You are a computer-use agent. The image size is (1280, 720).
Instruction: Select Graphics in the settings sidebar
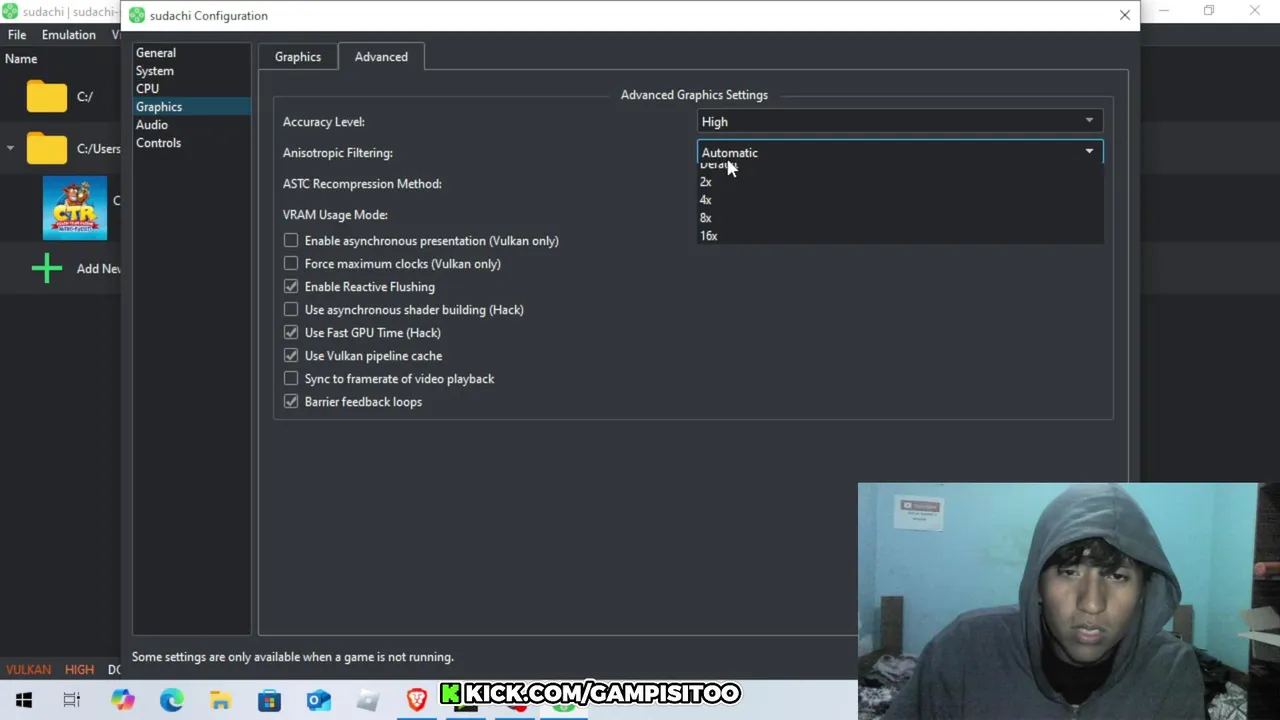pyautogui.click(x=191, y=107)
